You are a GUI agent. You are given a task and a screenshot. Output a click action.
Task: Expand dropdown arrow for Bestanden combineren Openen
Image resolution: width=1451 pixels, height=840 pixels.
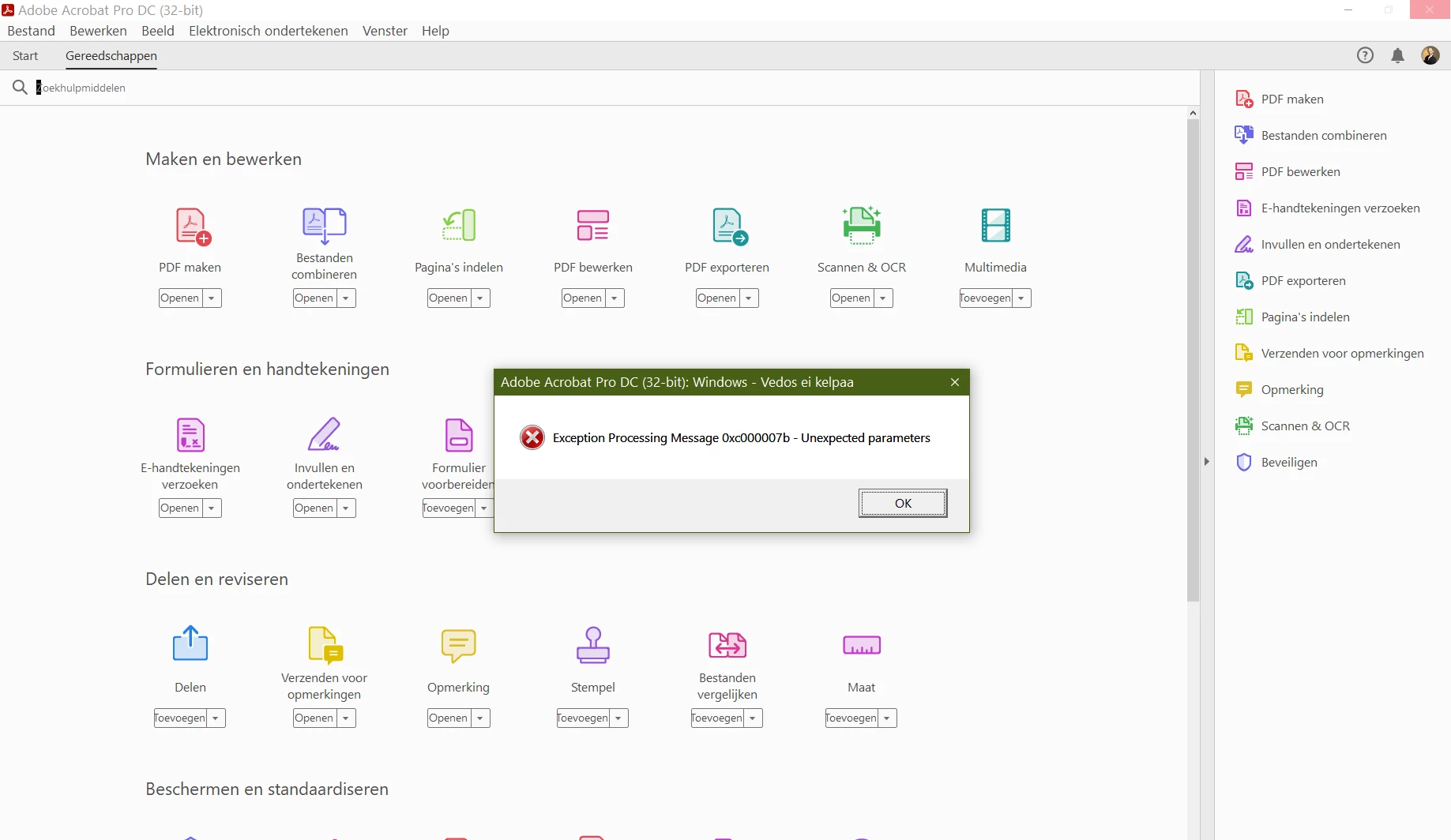point(346,298)
